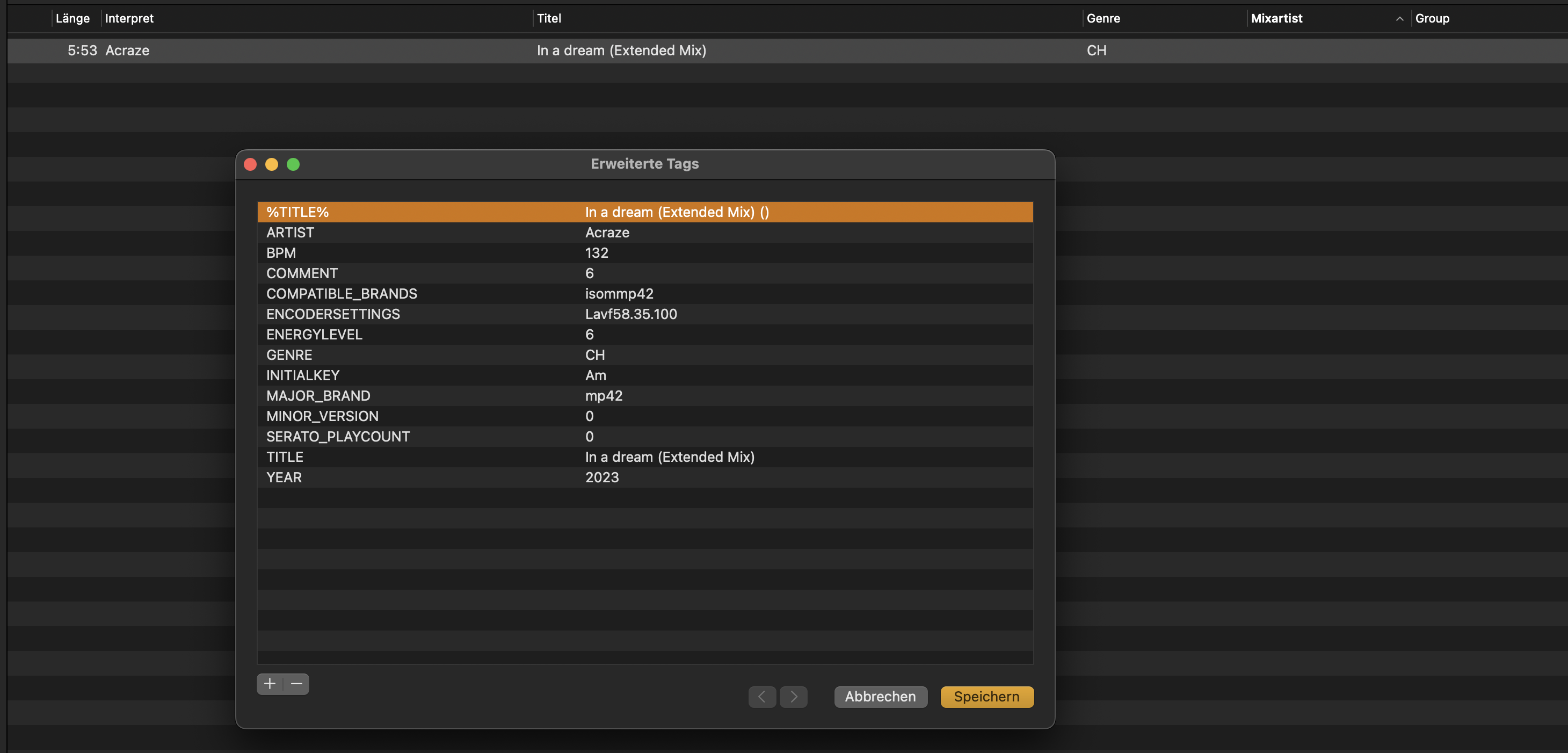Viewport: 1568px width, 753px height.
Task: Click the YEAR value 2023
Action: coord(601,477)
